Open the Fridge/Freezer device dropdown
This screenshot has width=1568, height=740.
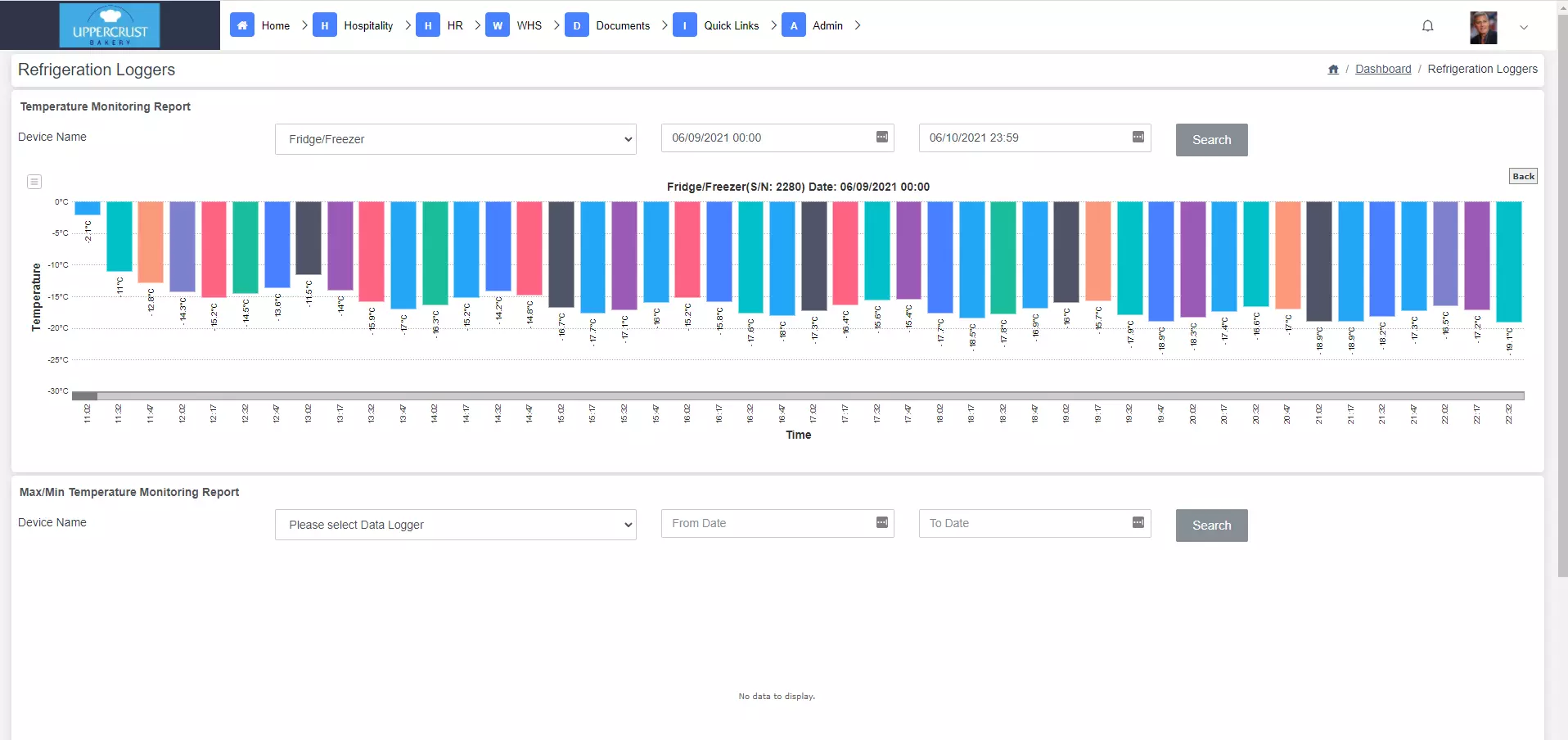[455, 139]
